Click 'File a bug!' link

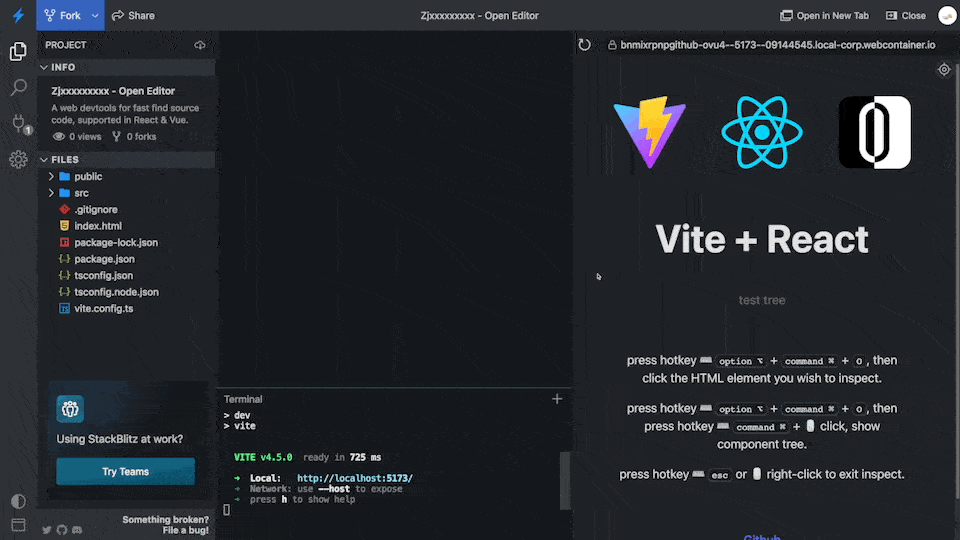point(186,530)
